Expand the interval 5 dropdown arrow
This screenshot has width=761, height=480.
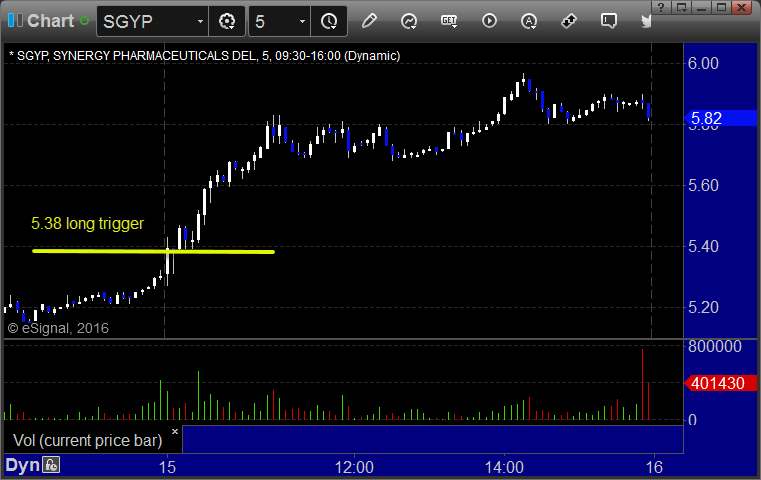point(302,21)
